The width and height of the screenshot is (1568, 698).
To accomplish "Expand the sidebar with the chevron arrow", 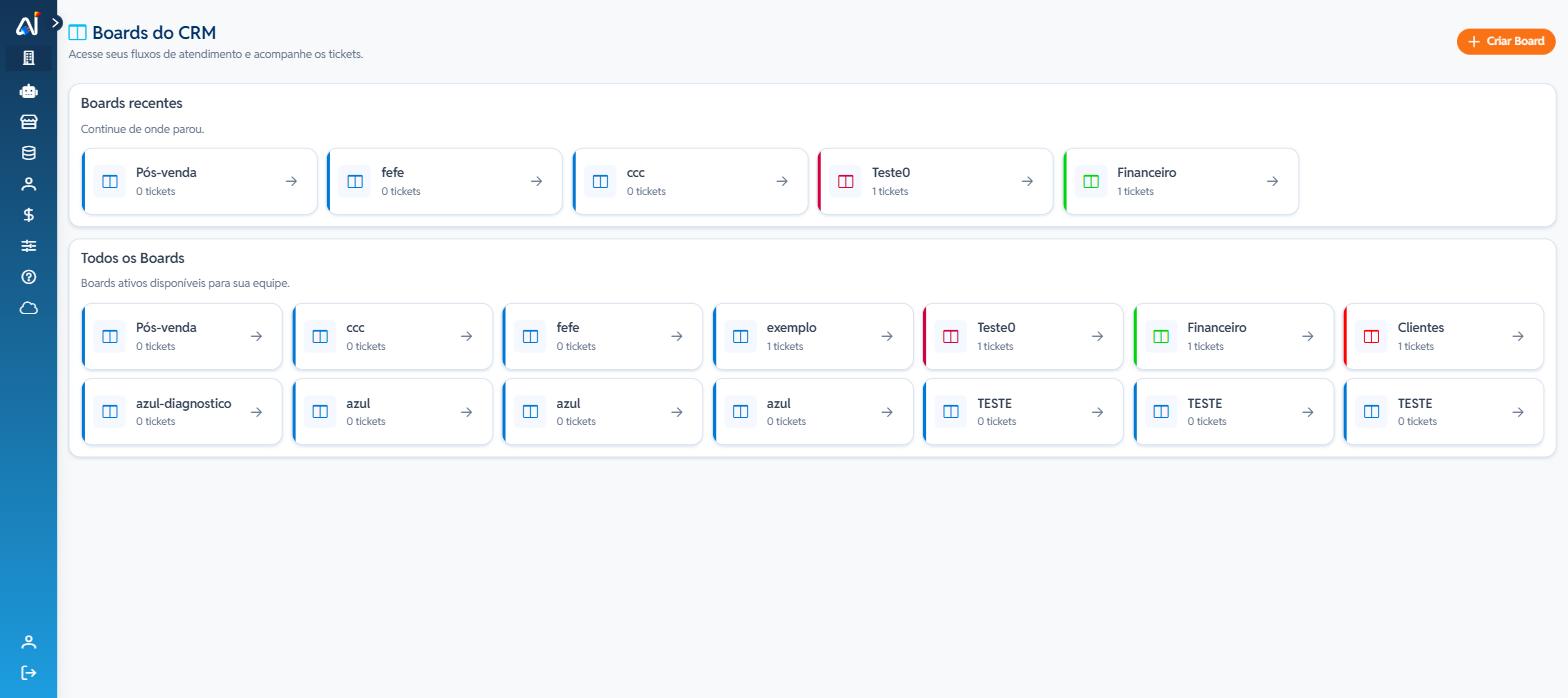I will (56, 22).
